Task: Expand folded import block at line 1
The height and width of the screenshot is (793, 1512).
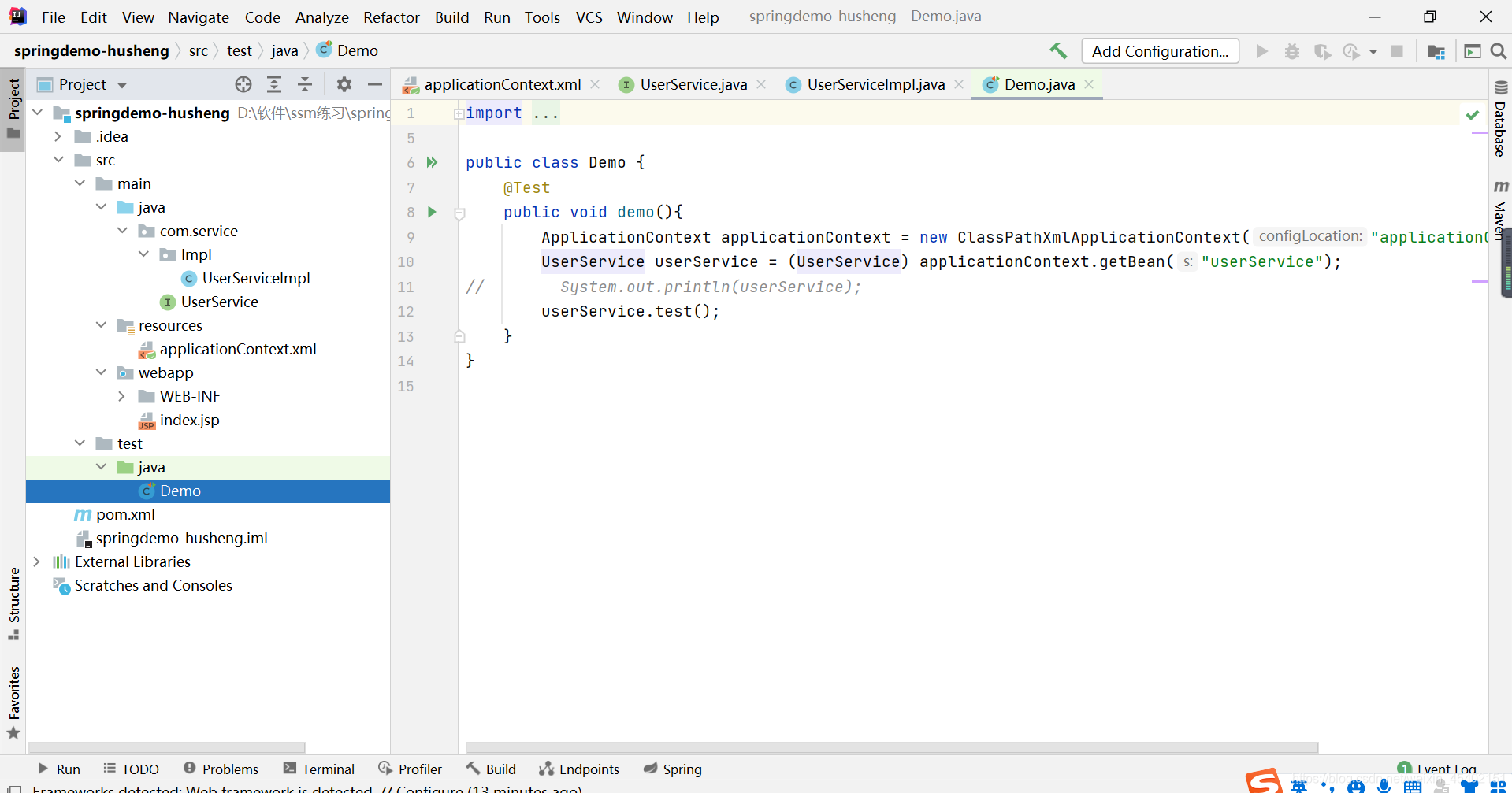Action: pyautogui.click(x=459, y=113)
